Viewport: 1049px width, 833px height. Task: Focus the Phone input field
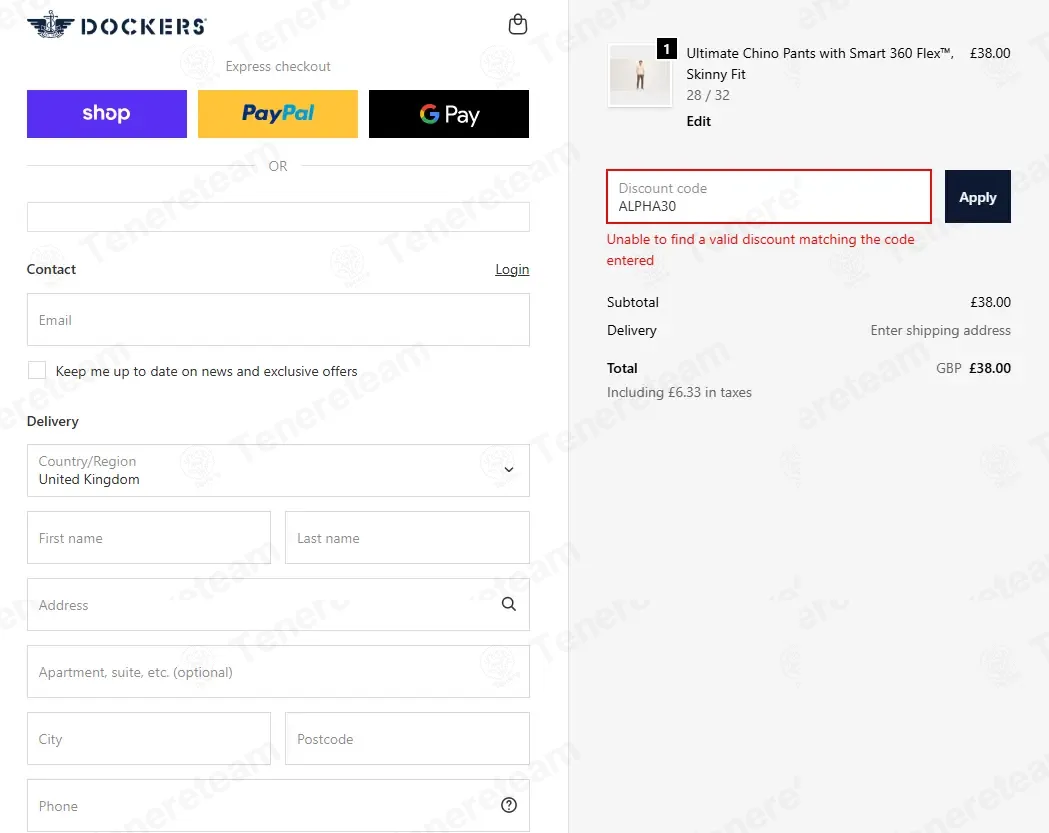278,806
